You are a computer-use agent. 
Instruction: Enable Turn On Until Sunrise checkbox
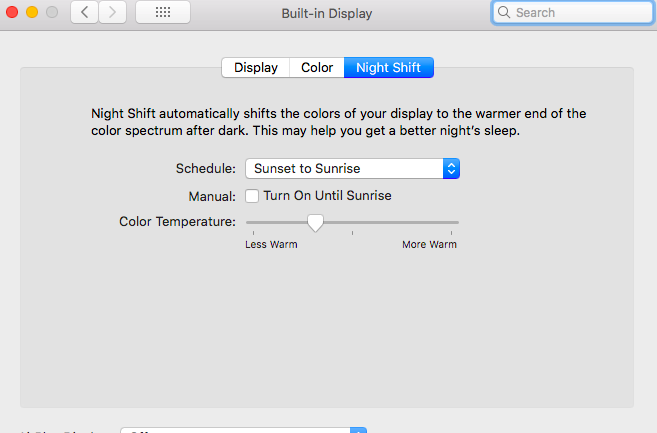[x=253, y=196]
